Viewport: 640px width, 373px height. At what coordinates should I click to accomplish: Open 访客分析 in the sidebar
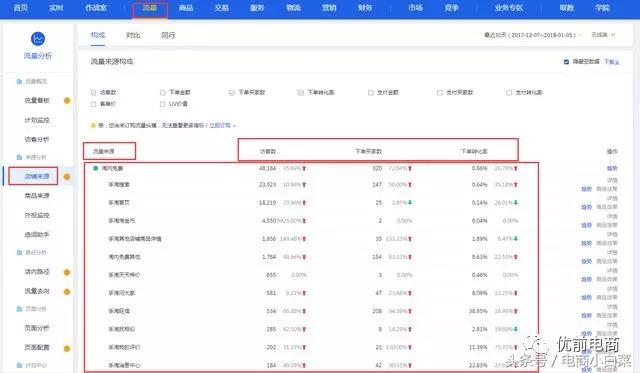[x=37, y=140]
